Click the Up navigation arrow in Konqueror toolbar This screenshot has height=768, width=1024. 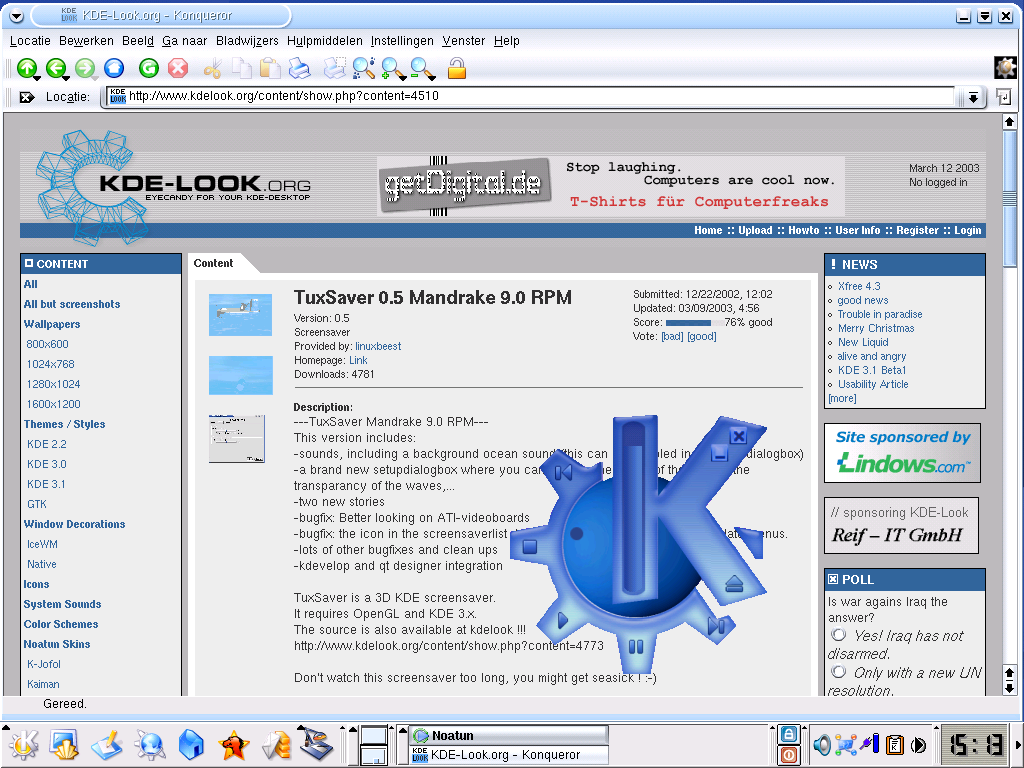pyautogui.click(x=26, y=67)
